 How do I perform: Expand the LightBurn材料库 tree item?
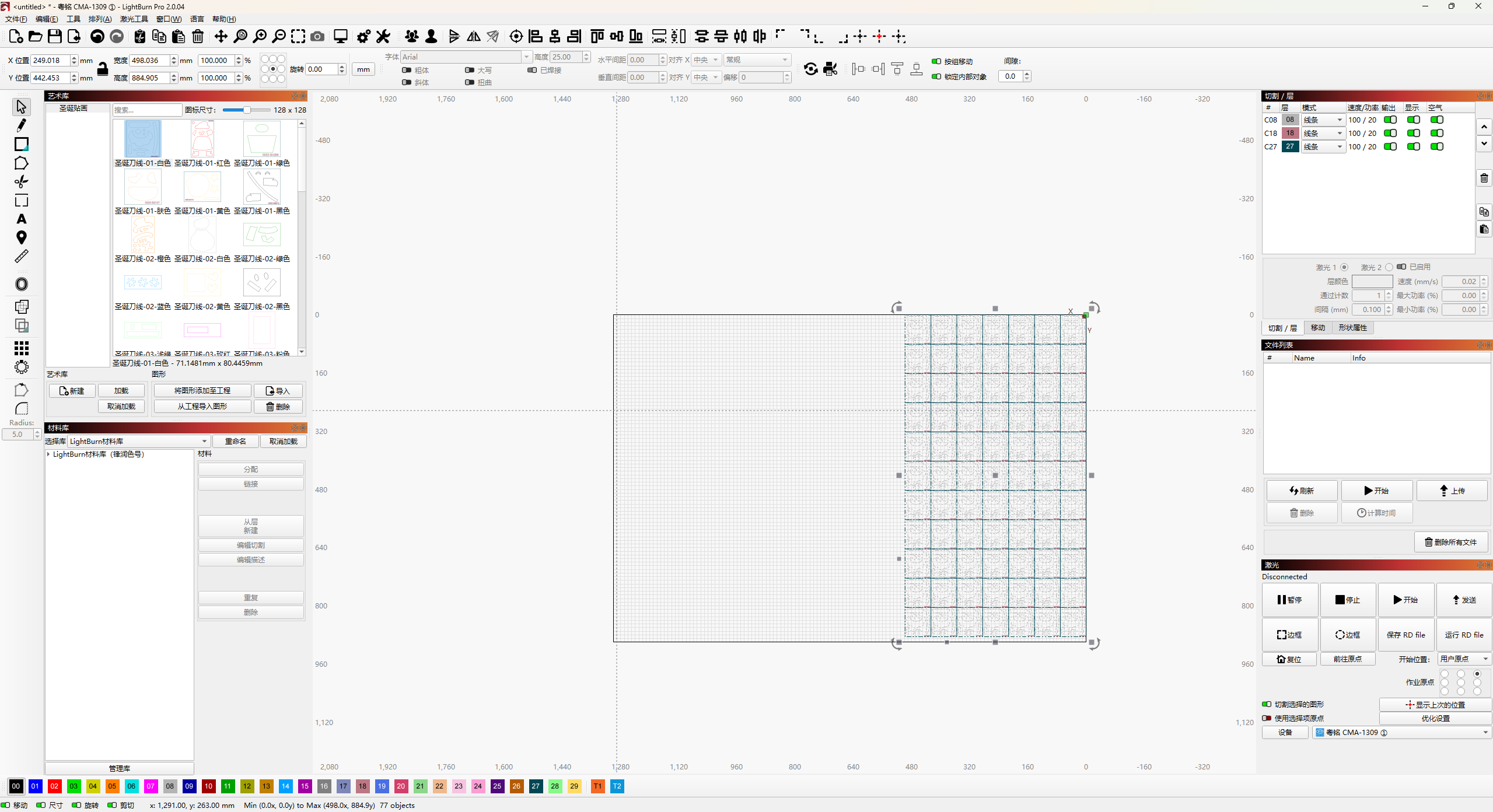pyautogui.click(x=48, y=454)
